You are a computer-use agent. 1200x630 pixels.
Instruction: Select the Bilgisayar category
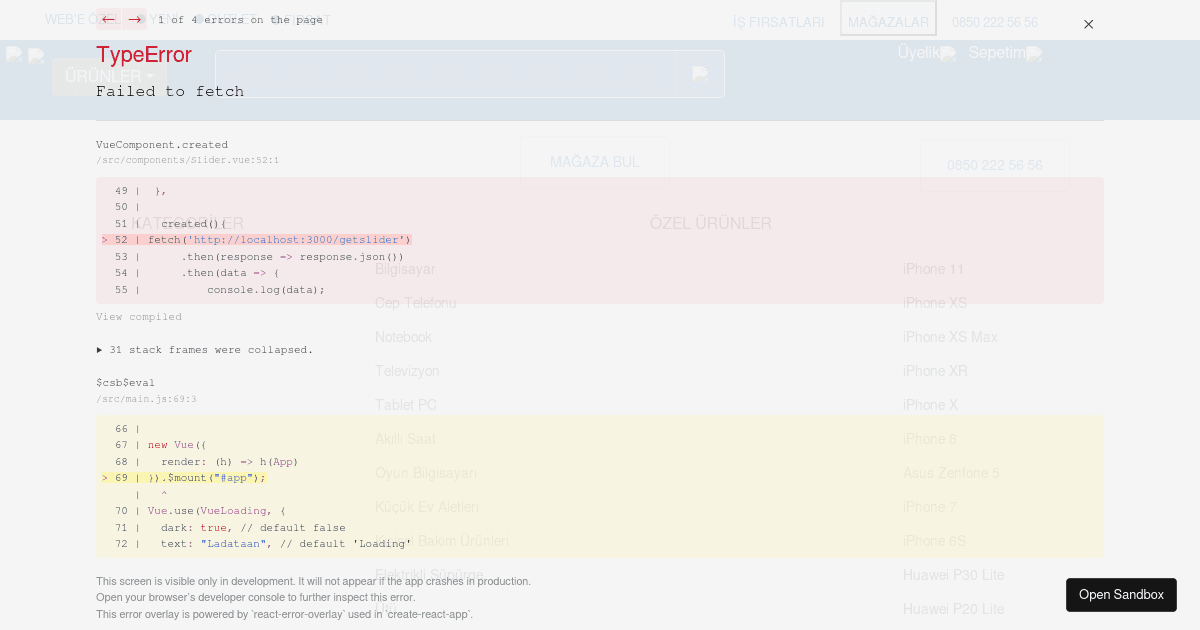(405, 269)
